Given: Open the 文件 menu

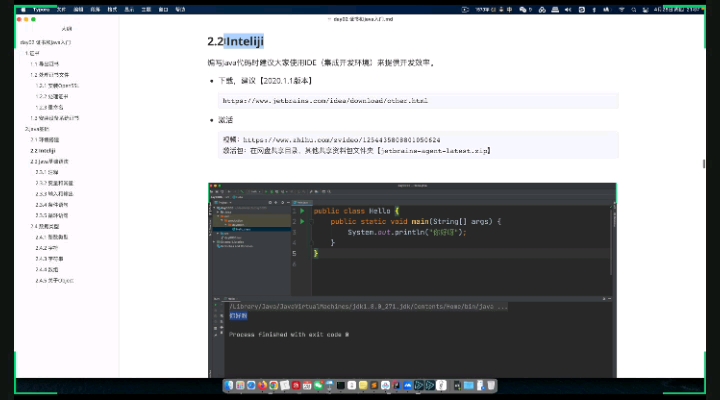Looking at the screenshot, I should coord(61,10).
